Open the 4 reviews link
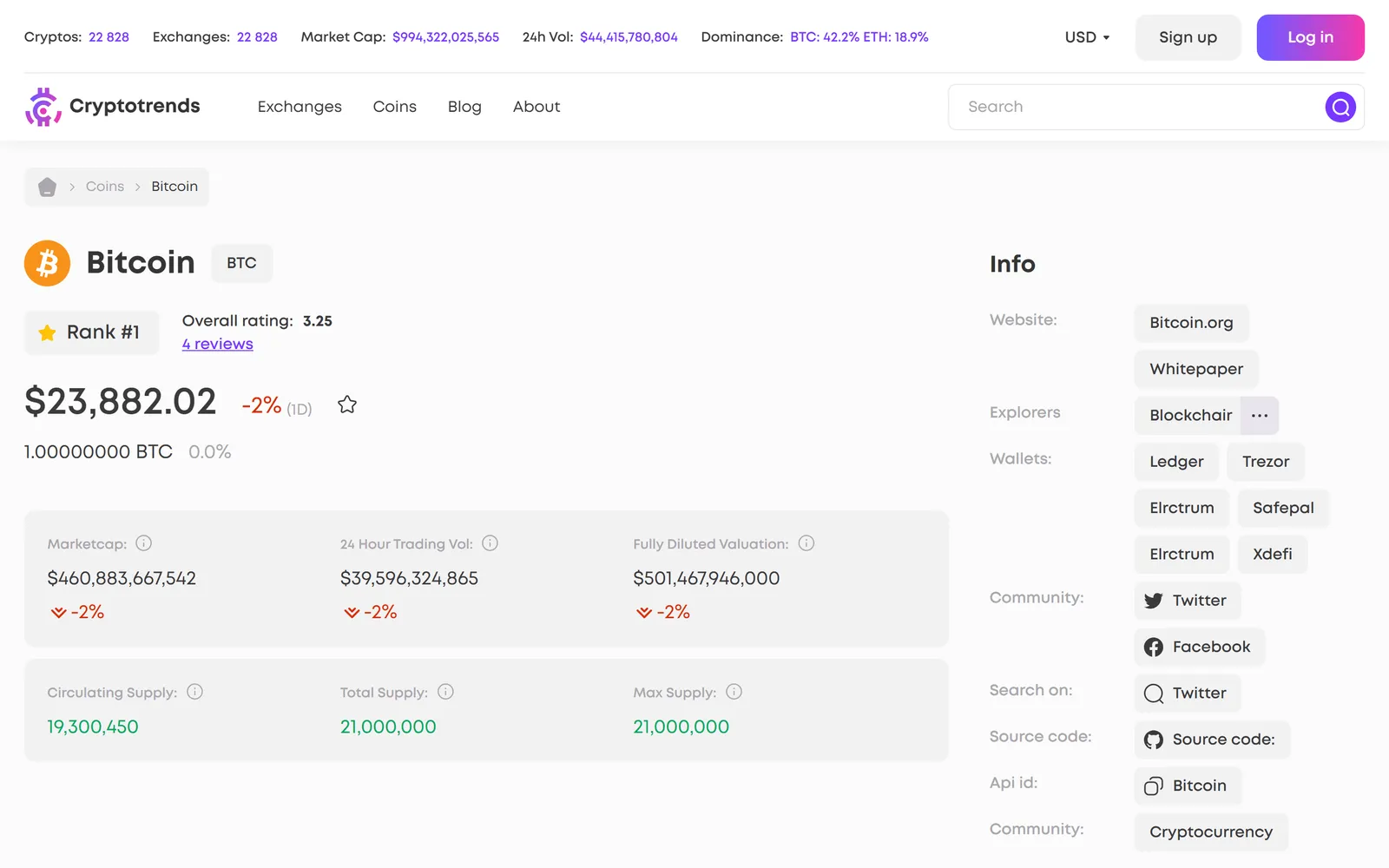This screenshot has height=868, width=1389. click(x=218, y=344)
